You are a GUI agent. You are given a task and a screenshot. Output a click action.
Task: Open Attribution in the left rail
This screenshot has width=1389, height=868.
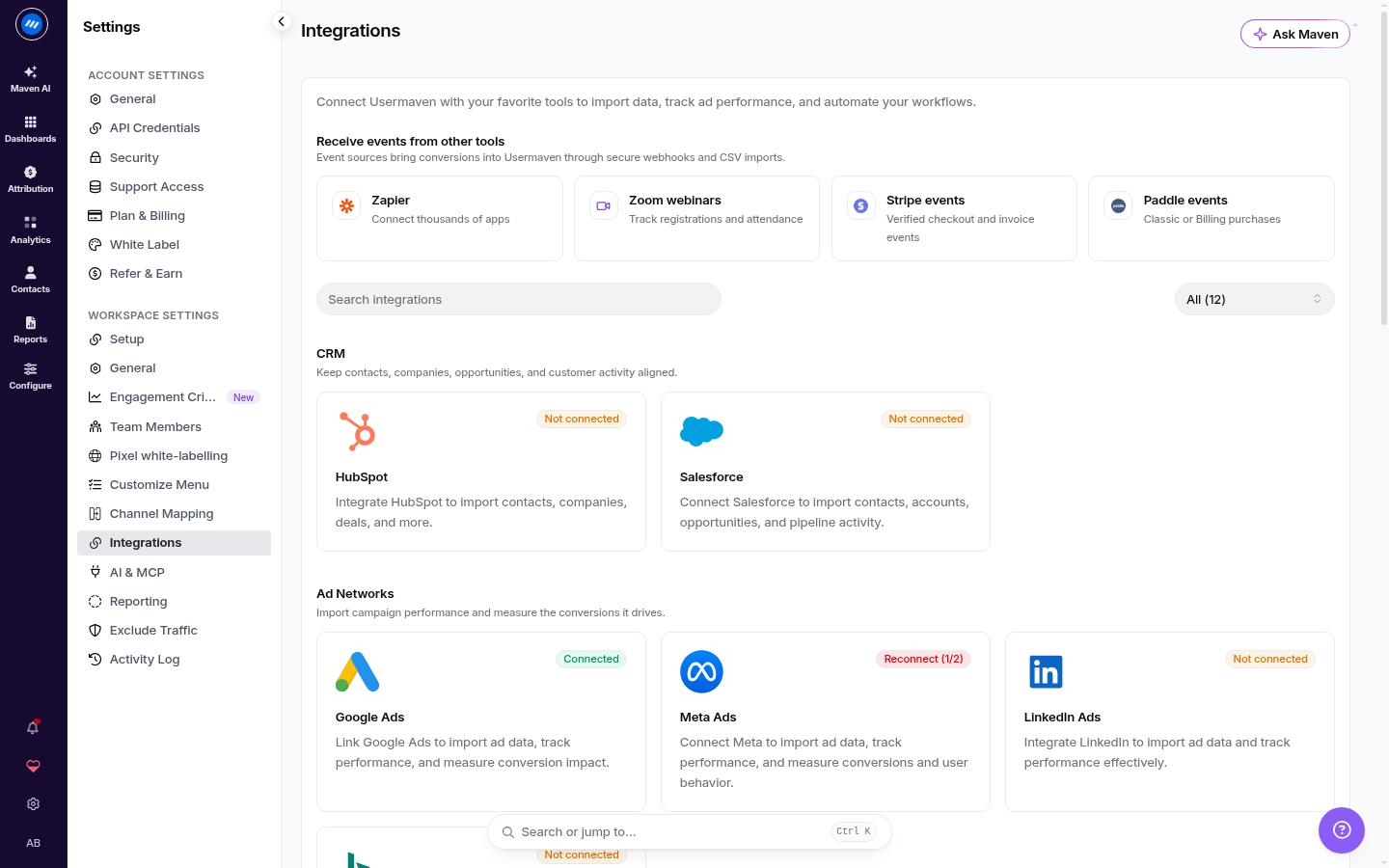tap(31, 179)
